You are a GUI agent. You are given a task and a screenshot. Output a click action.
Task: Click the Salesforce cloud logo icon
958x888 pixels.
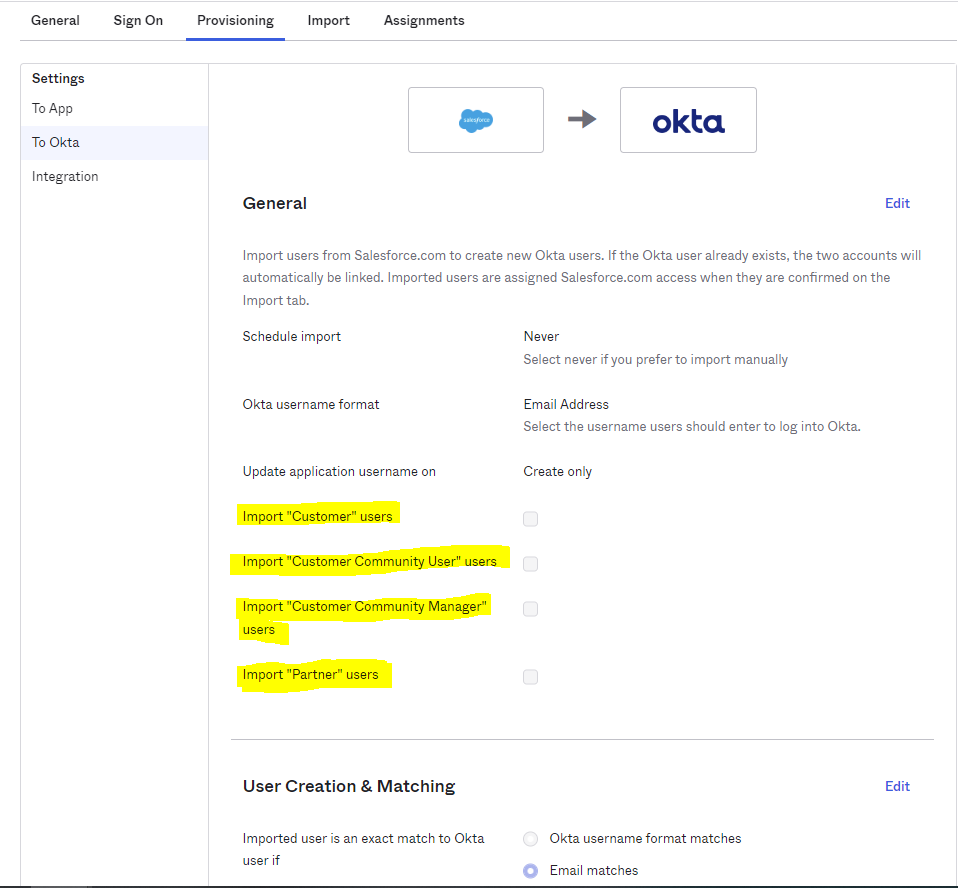(x=476, y=120)
